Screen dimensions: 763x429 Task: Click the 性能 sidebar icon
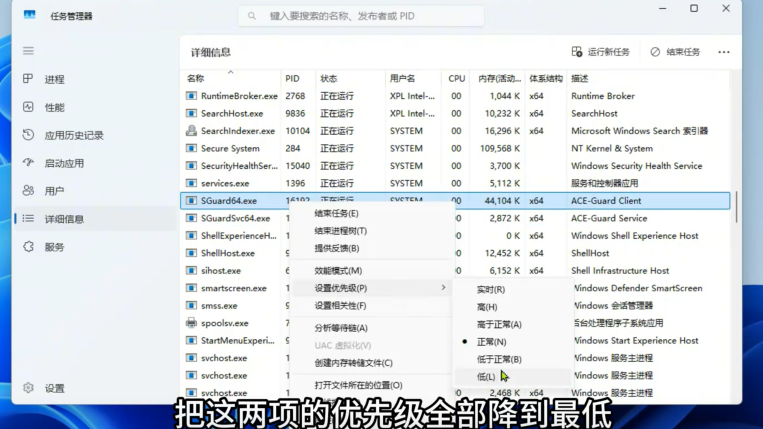pos(28,107)
